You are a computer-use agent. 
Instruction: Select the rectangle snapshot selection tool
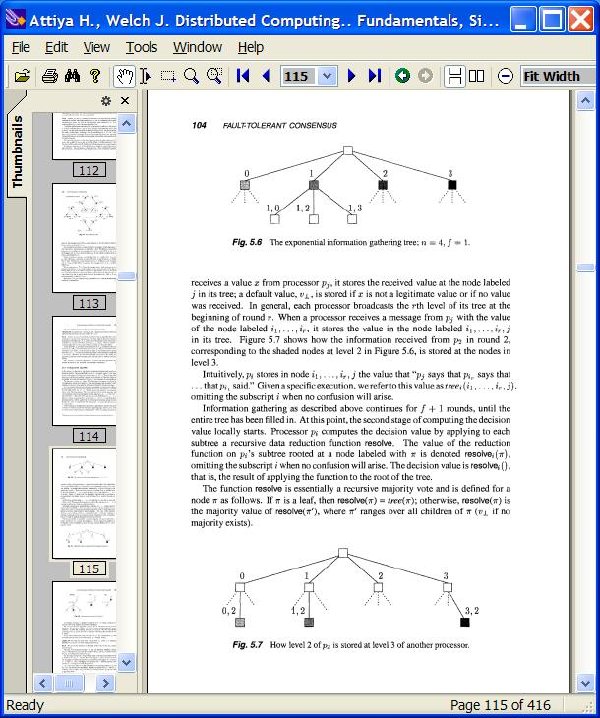coord(168,76)
